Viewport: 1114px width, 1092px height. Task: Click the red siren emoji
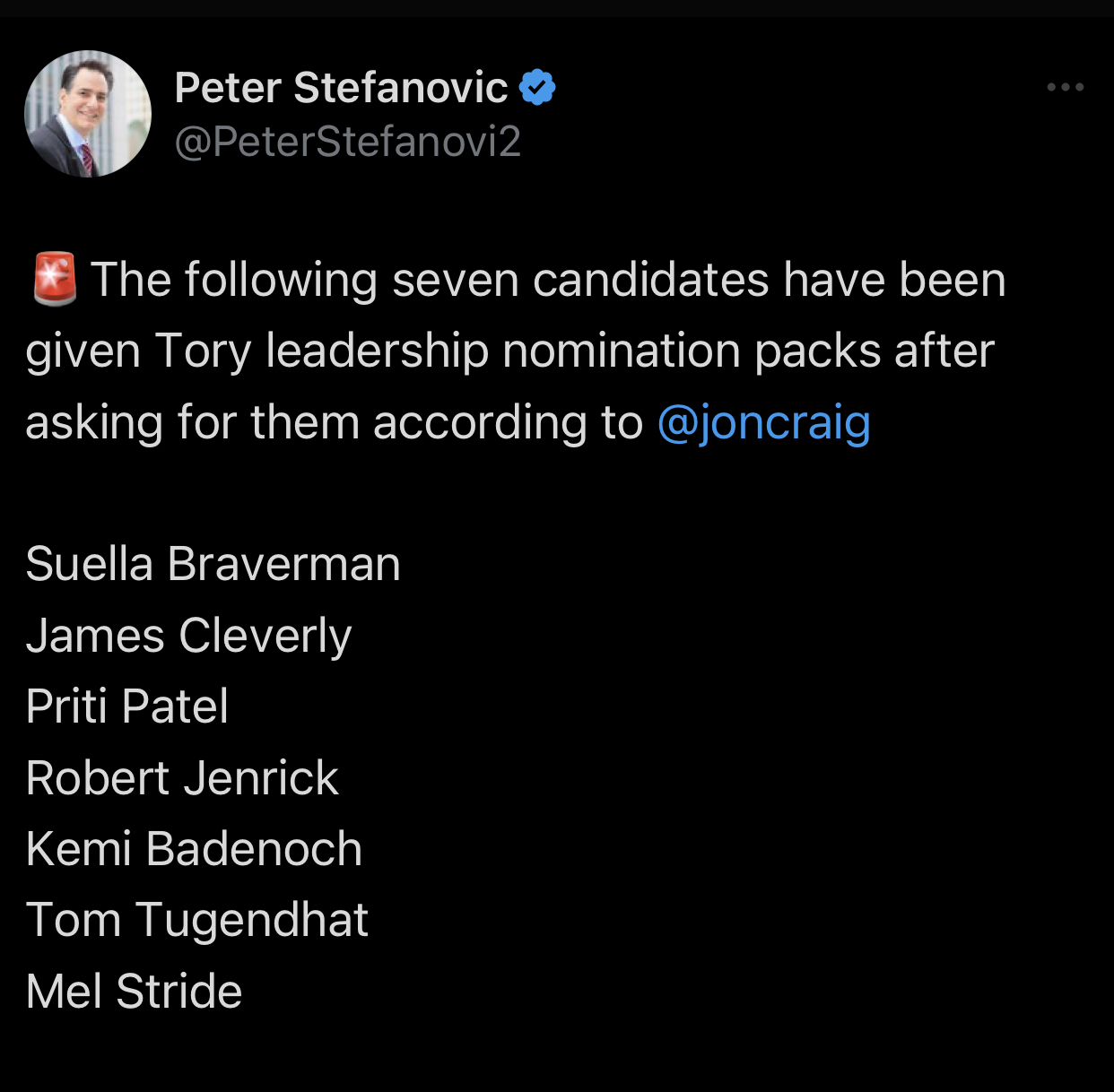tap(55, 279)
